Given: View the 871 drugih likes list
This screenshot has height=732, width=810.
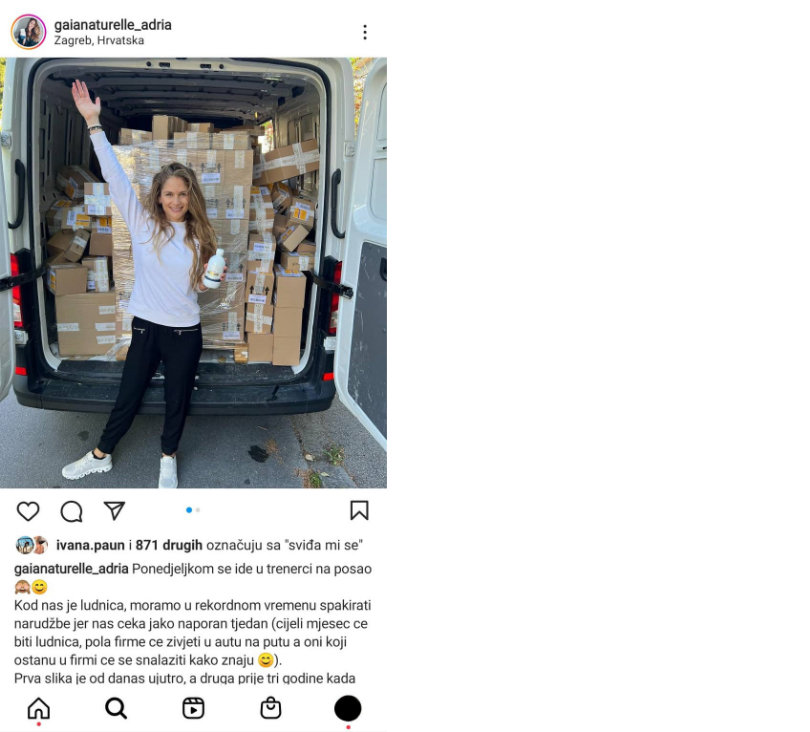Looking at the screenshot, I should tap(169, 545).
